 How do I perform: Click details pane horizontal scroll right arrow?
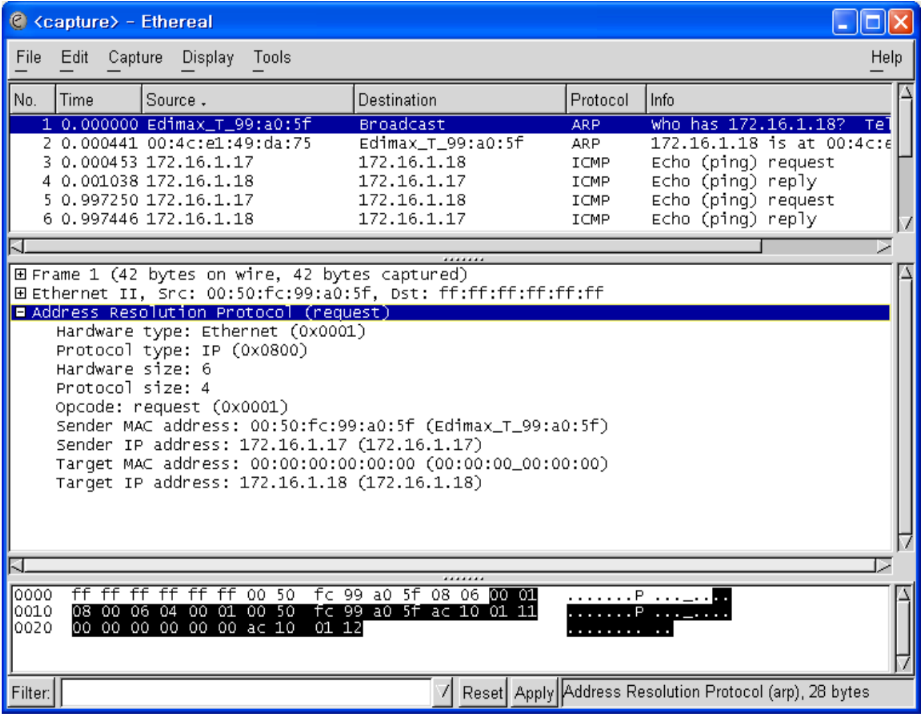click(x=884, y=566)
